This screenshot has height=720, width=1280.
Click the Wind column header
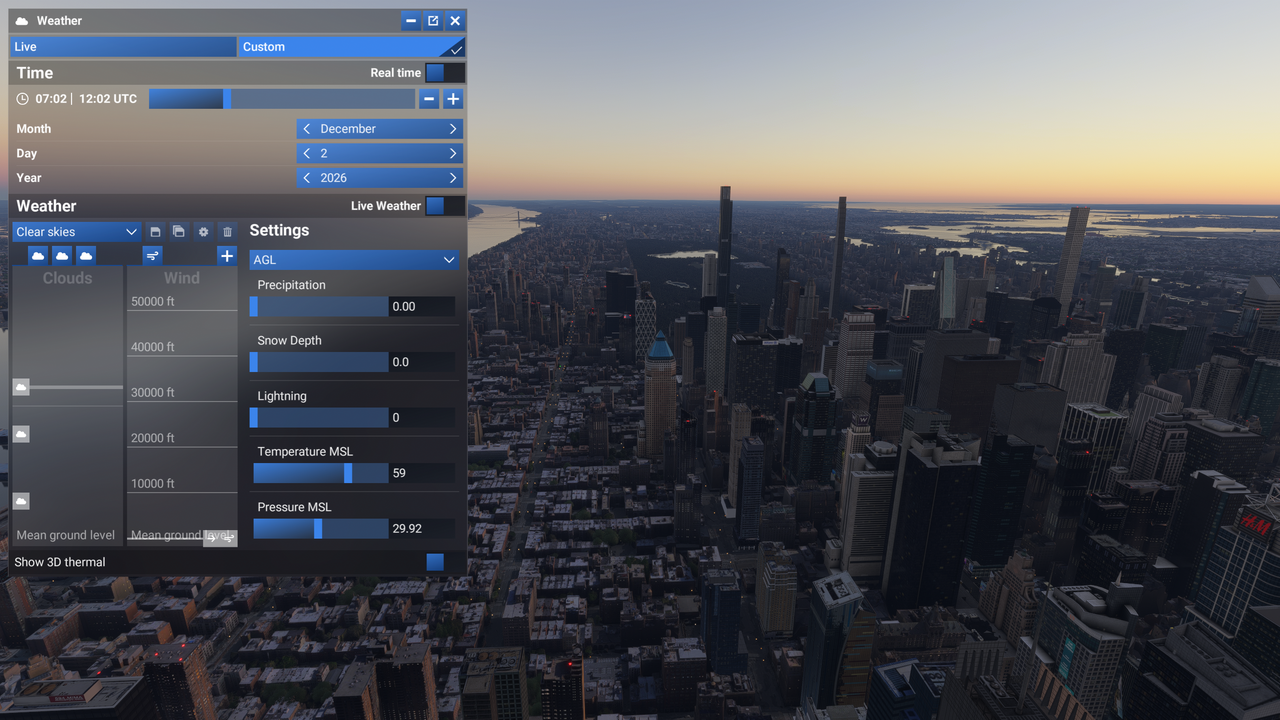point(182,279)
